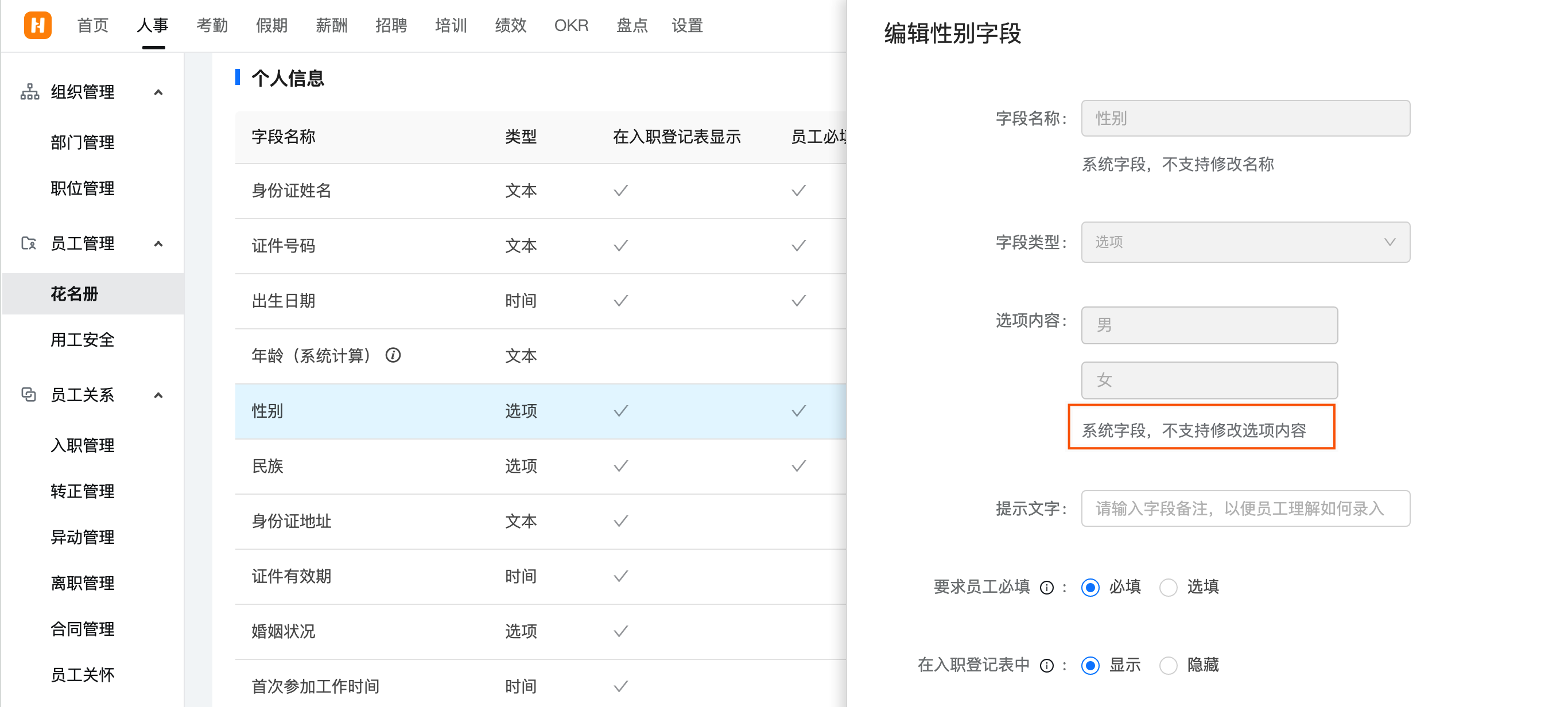The height and width of the screenshot is (707, 1568).
Task: Click info icon beside 要求员工必填
Action: [x=1046, y=587]
